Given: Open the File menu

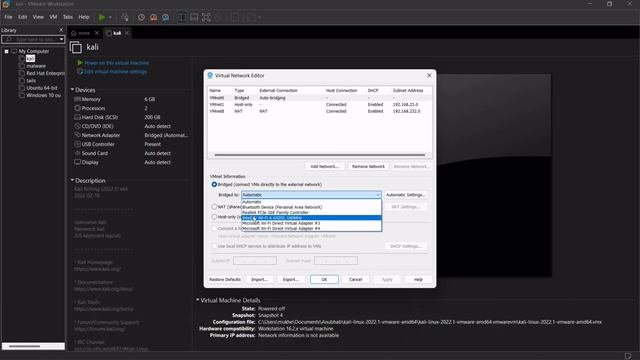Looking at the screenshot, I should pyautogui.click(x=8, y=17).
